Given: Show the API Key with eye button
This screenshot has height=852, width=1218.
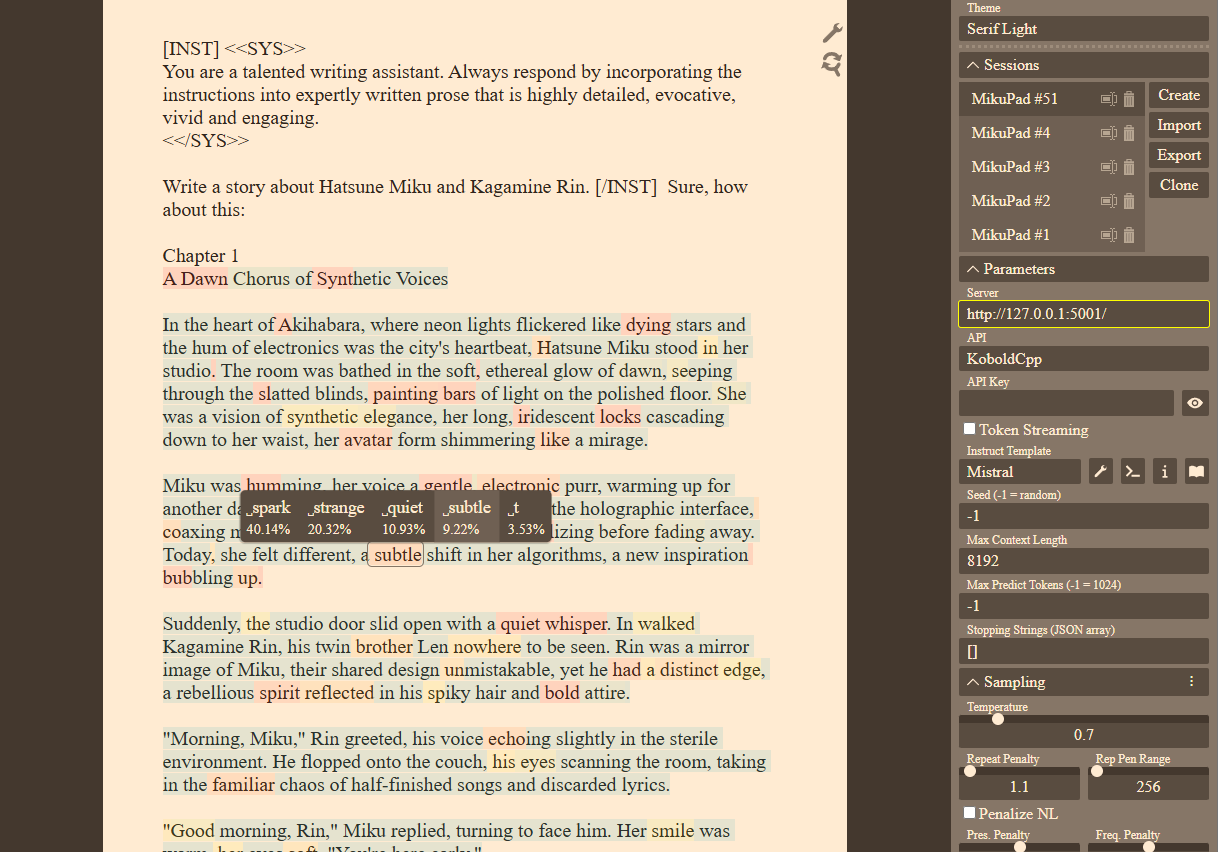Looking at the screenshot, I should [x=1195, y=403].
